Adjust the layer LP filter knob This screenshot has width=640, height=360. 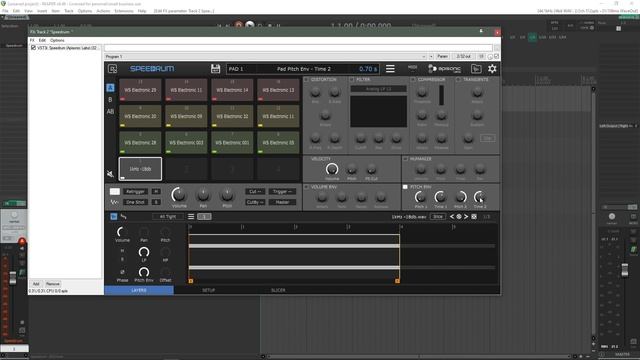click(144, 252)
